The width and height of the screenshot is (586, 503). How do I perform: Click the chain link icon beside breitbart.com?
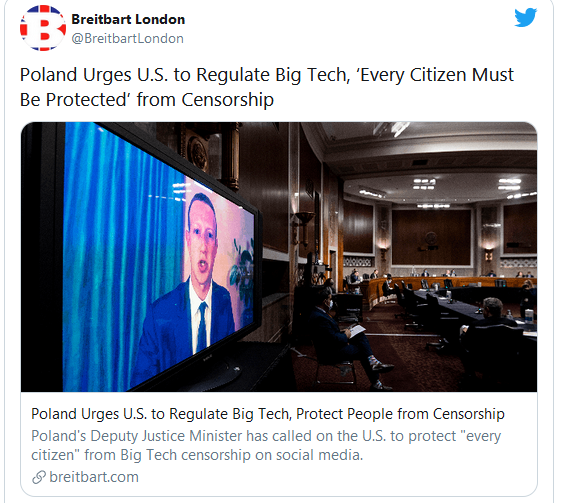coord(39,477)
